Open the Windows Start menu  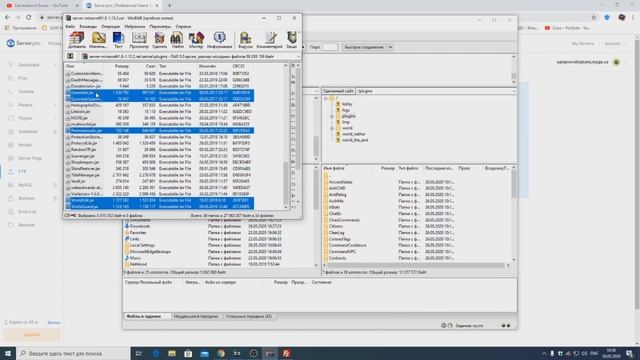pyautogui.click(x=8, y=353)
